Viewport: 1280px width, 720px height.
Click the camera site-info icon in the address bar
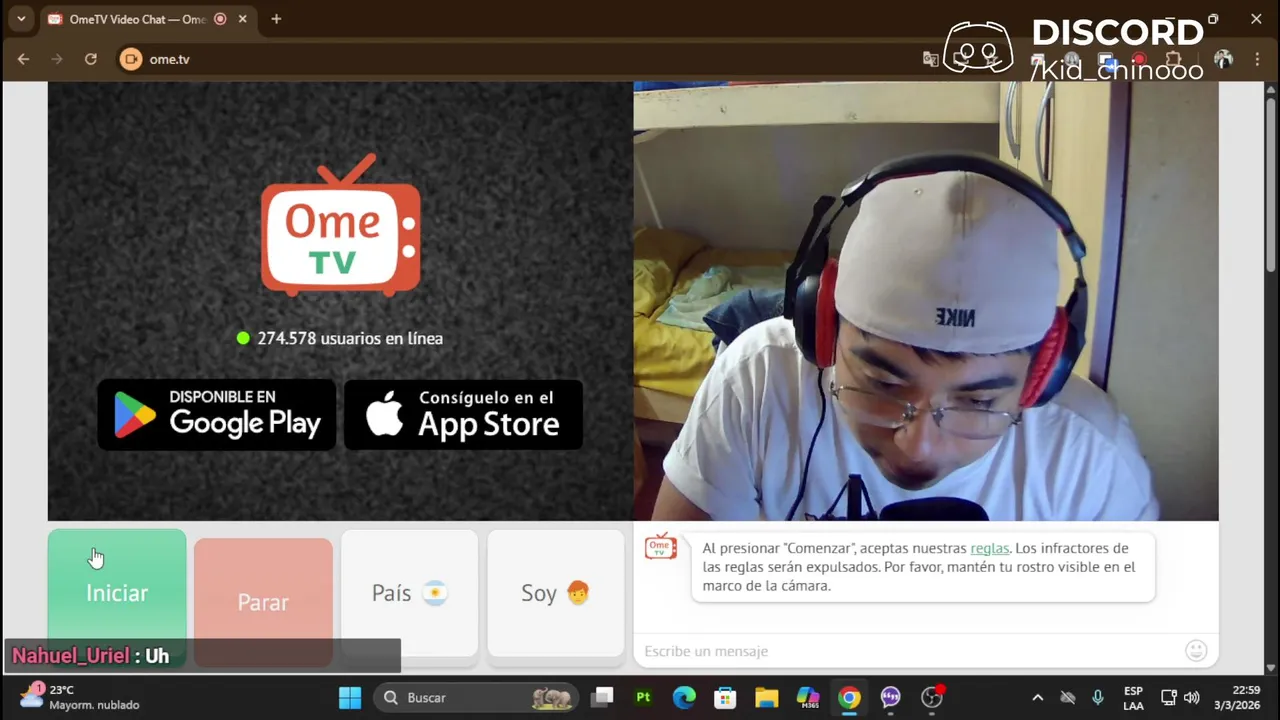point(131,59)
